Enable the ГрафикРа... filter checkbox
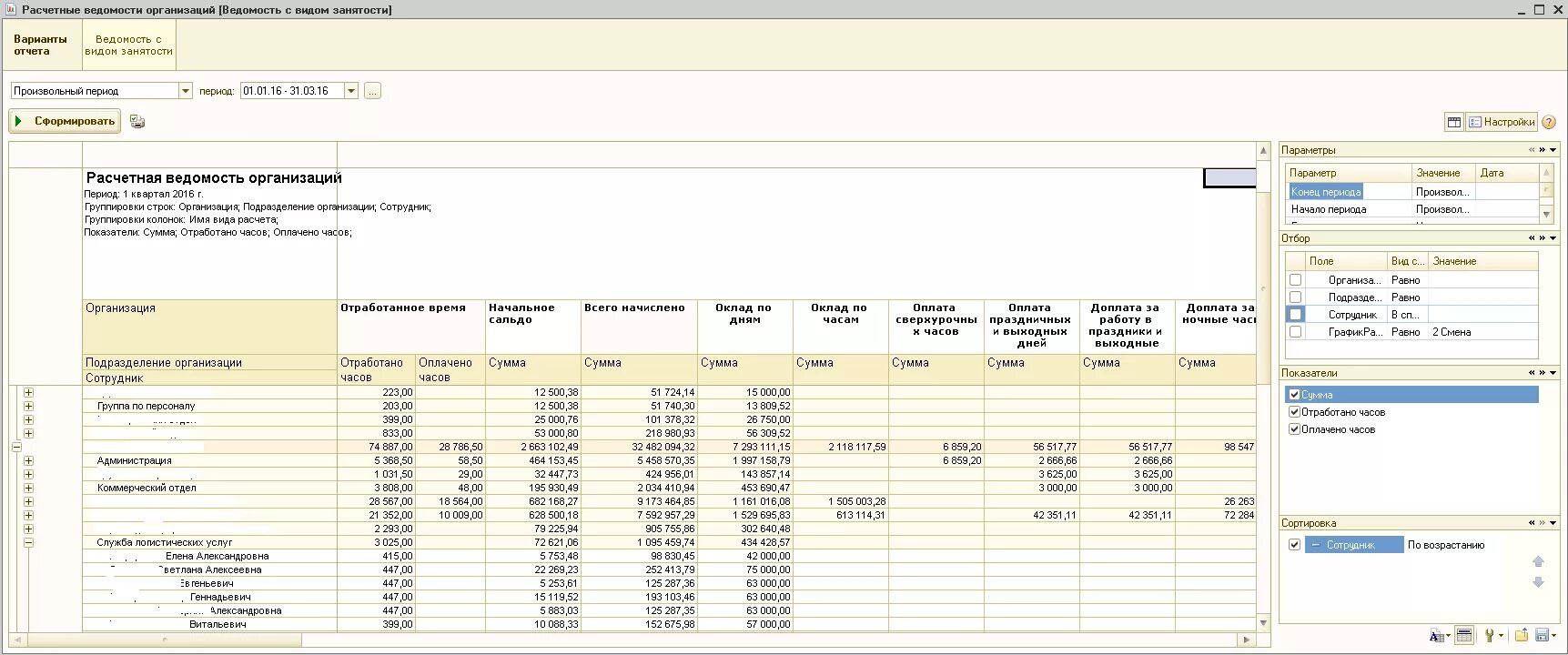Viewport: 1568px width, 655px height. tap(1295, 332)
